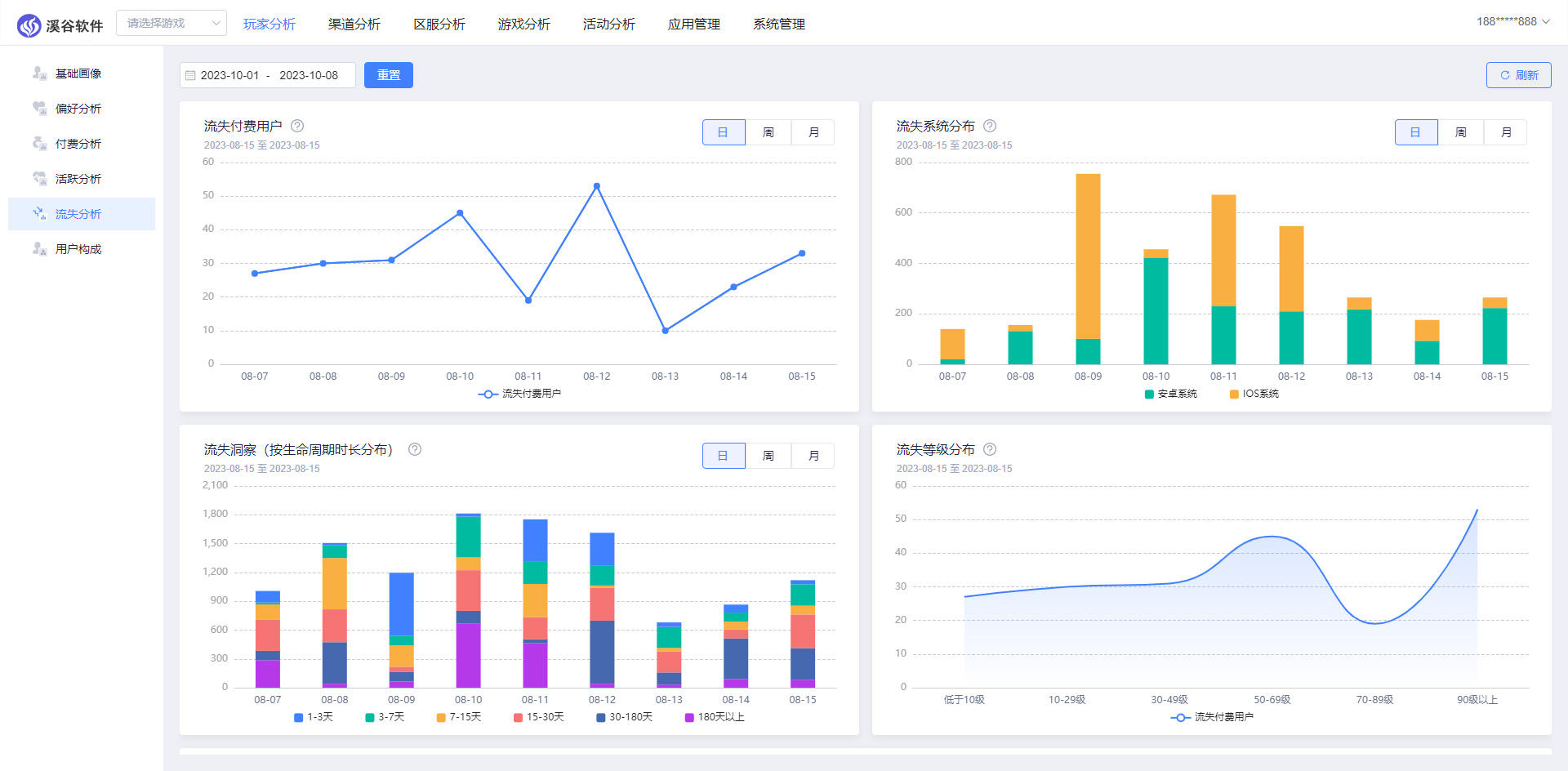Open the 玩家分析 top menu
1568x771 pixels.
[269, 25]
